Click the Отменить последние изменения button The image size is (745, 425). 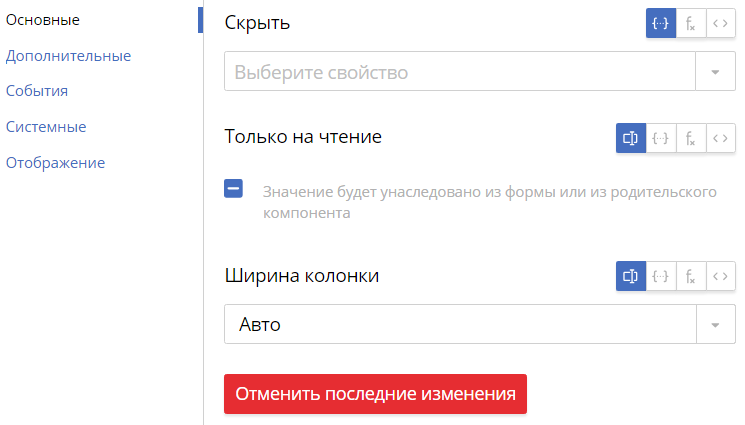[375, 394]
